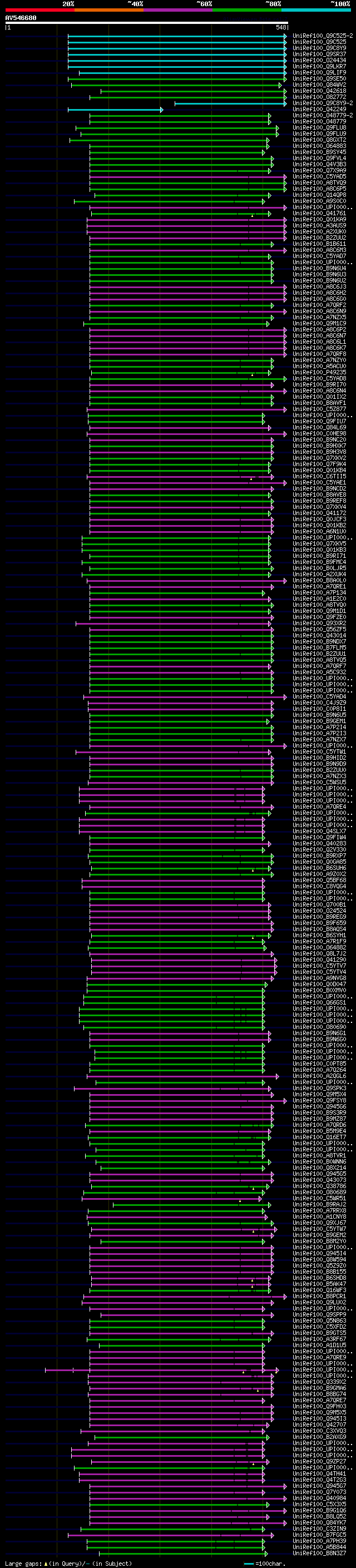Select the UniRef100_O82772 label
The height and width of the screenshot is (1568, 356).
coord(319,97)
